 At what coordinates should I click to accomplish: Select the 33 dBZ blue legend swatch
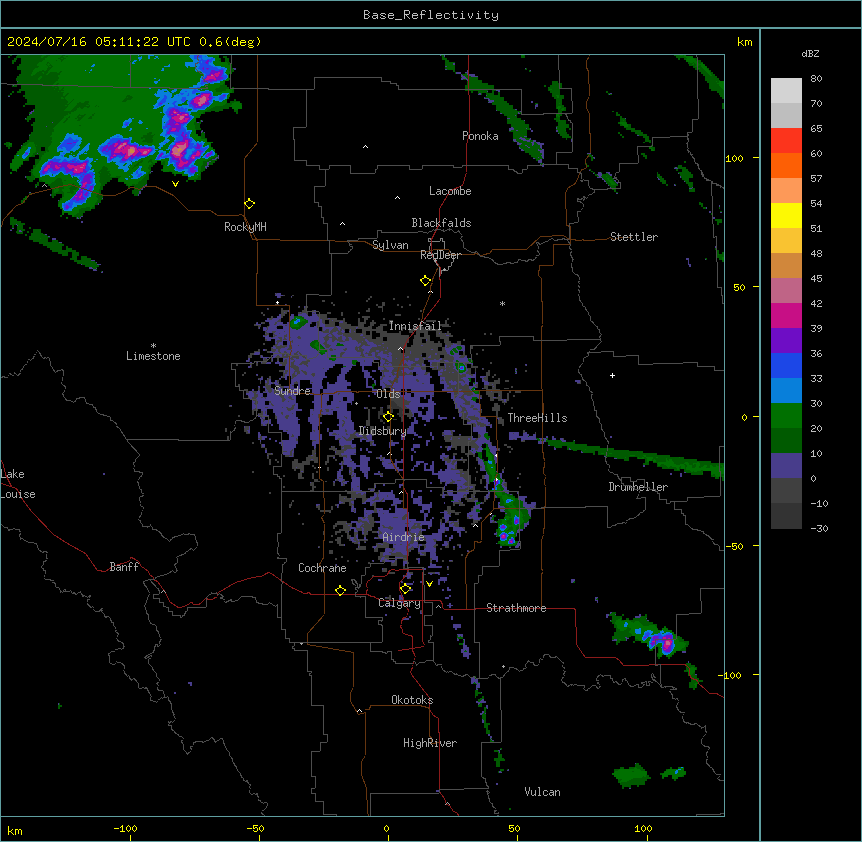(x=786, y=365)
